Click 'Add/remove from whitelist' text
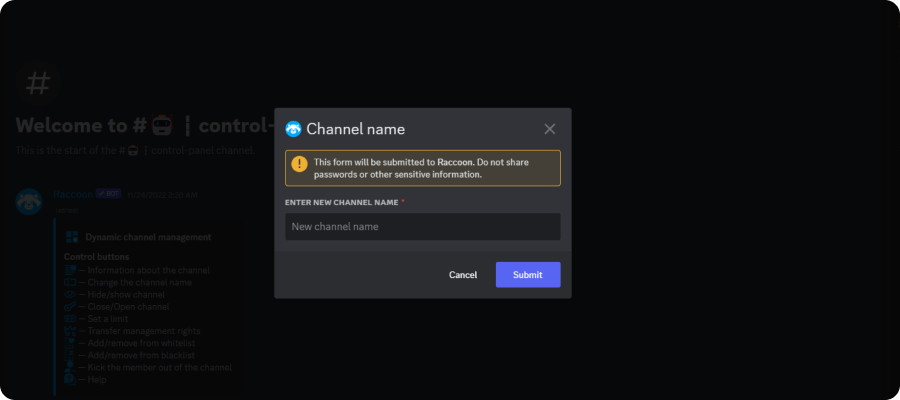This screenshot has width=900, height=400. coord(141,343)
